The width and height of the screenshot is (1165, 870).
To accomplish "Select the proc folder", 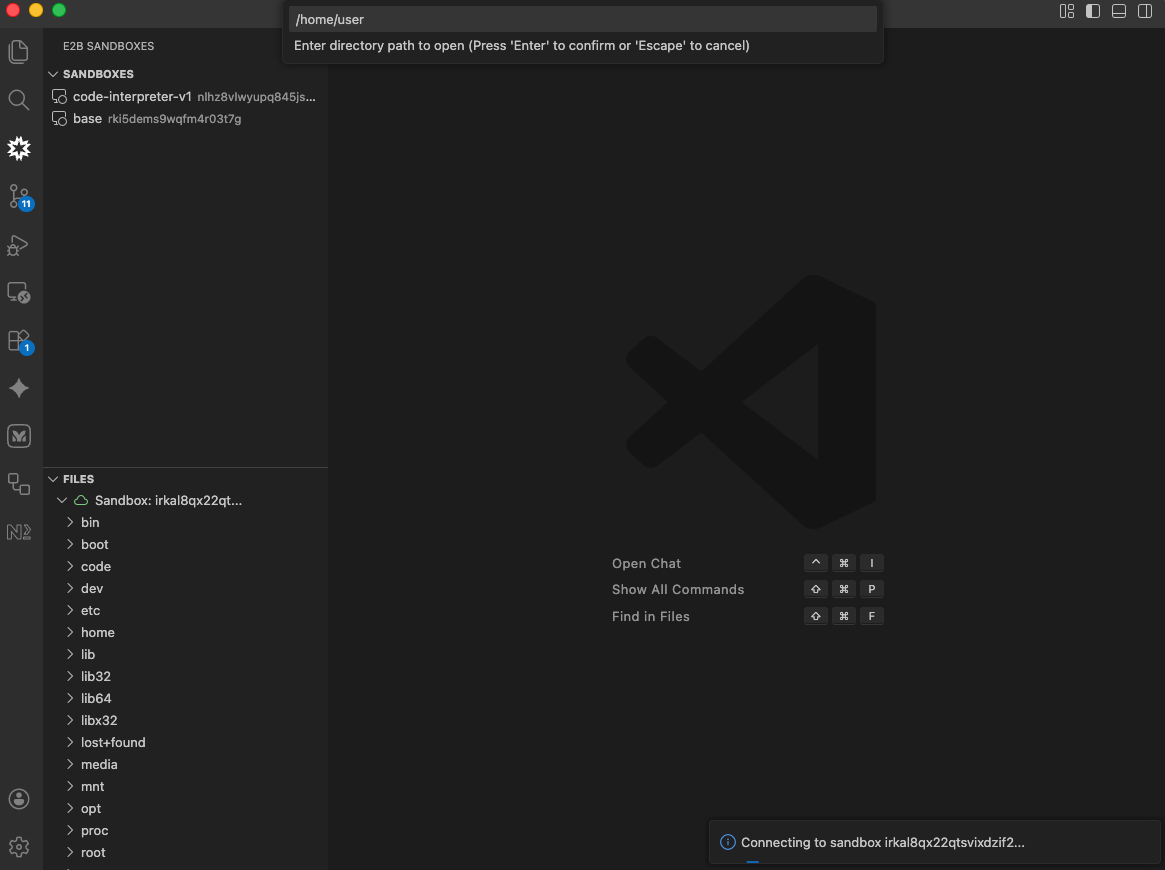I will 186,830.
